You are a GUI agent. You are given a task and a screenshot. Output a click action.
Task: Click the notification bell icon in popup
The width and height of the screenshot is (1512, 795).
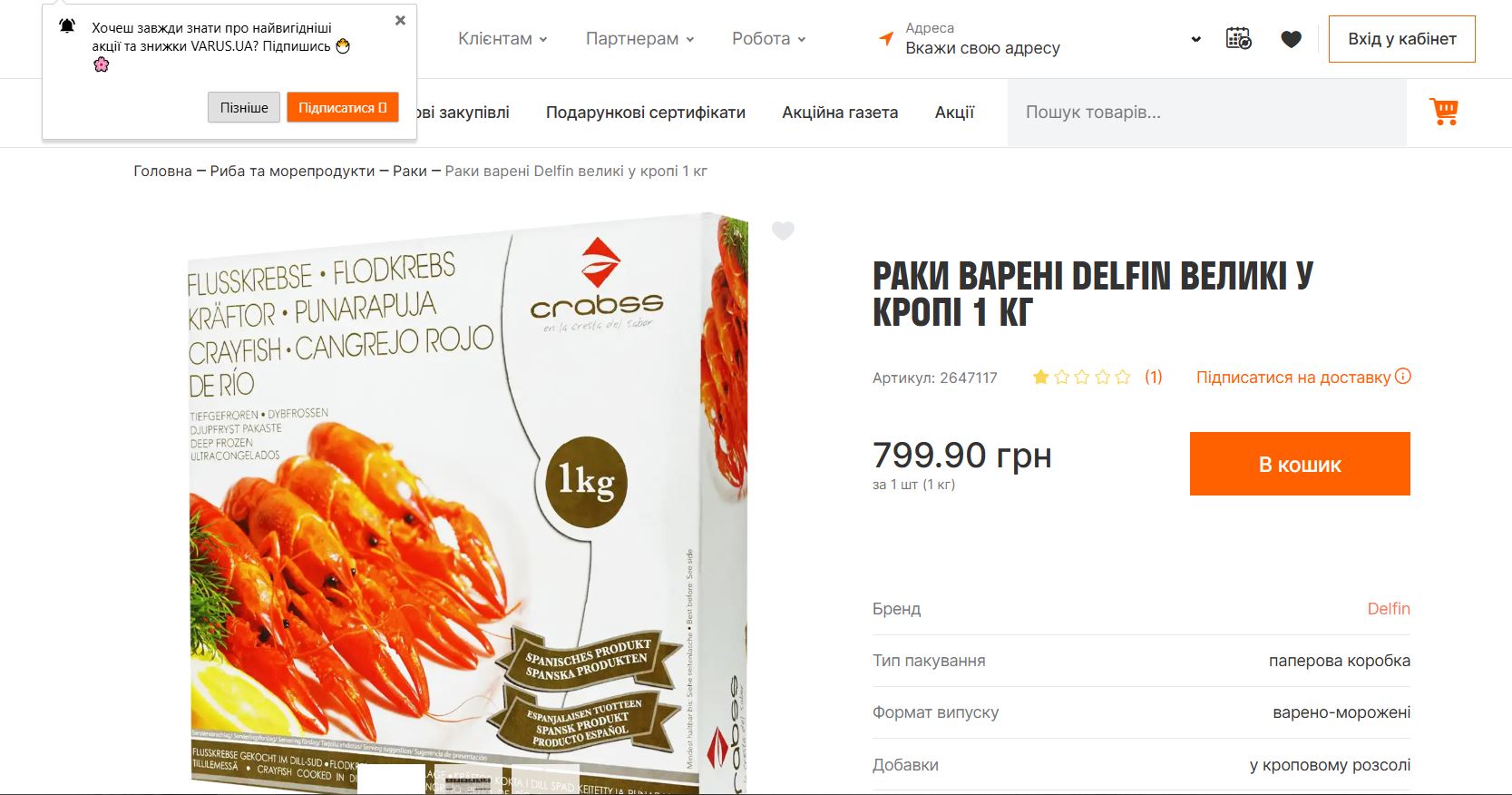click(67, 26)
